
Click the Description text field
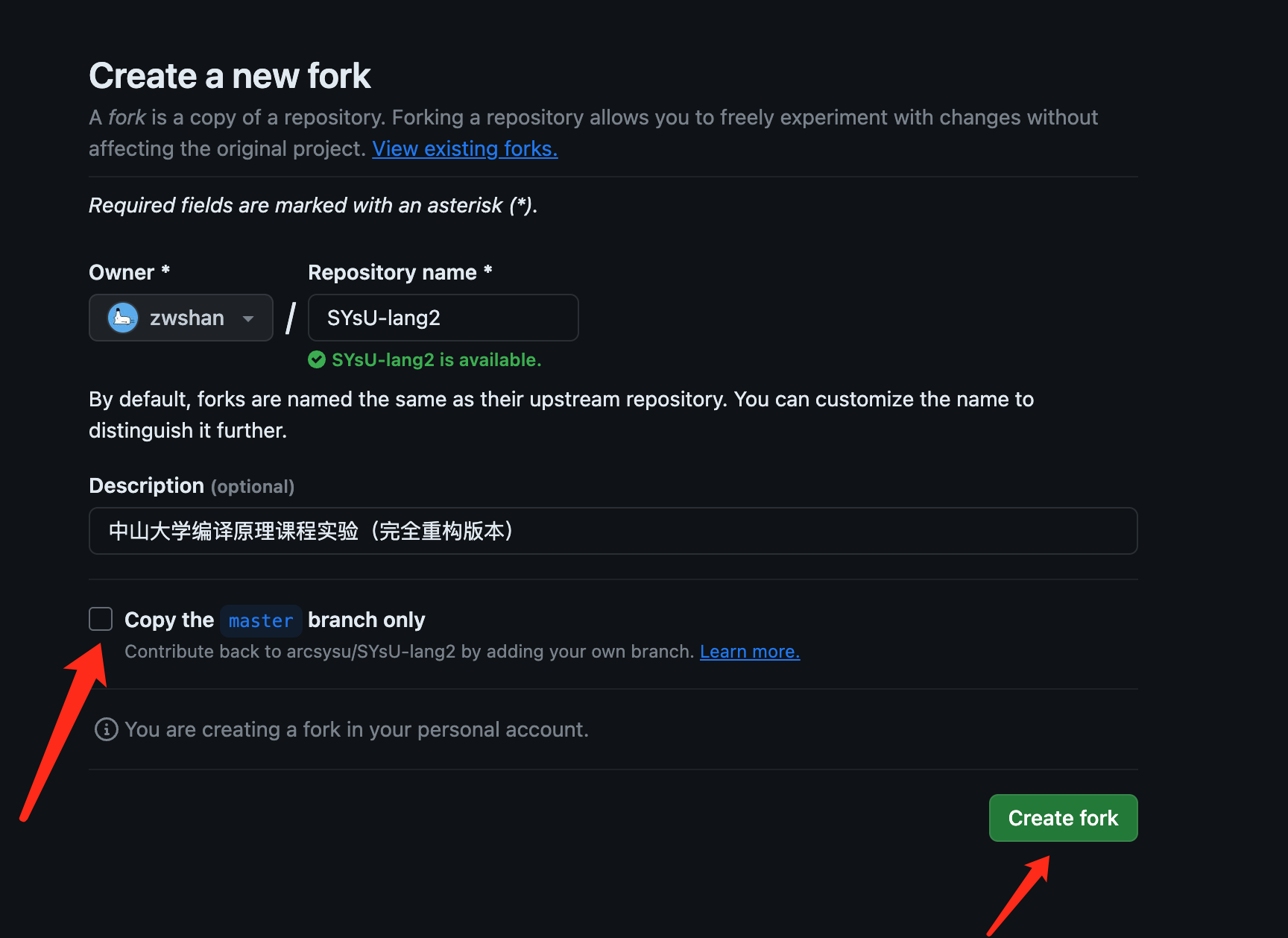pyautogui.click(x=613, y=531)
